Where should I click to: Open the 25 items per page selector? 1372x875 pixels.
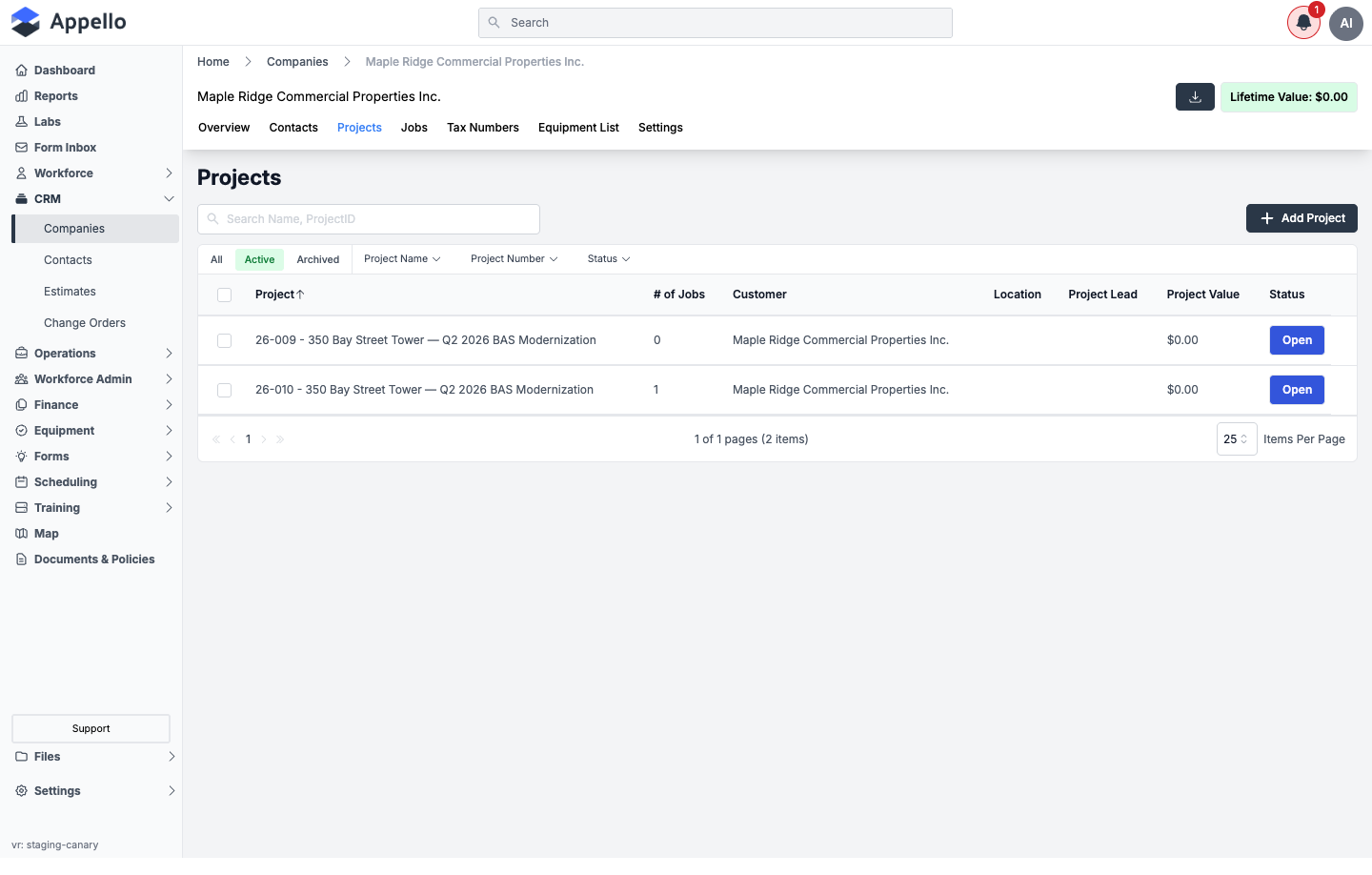1237,439
